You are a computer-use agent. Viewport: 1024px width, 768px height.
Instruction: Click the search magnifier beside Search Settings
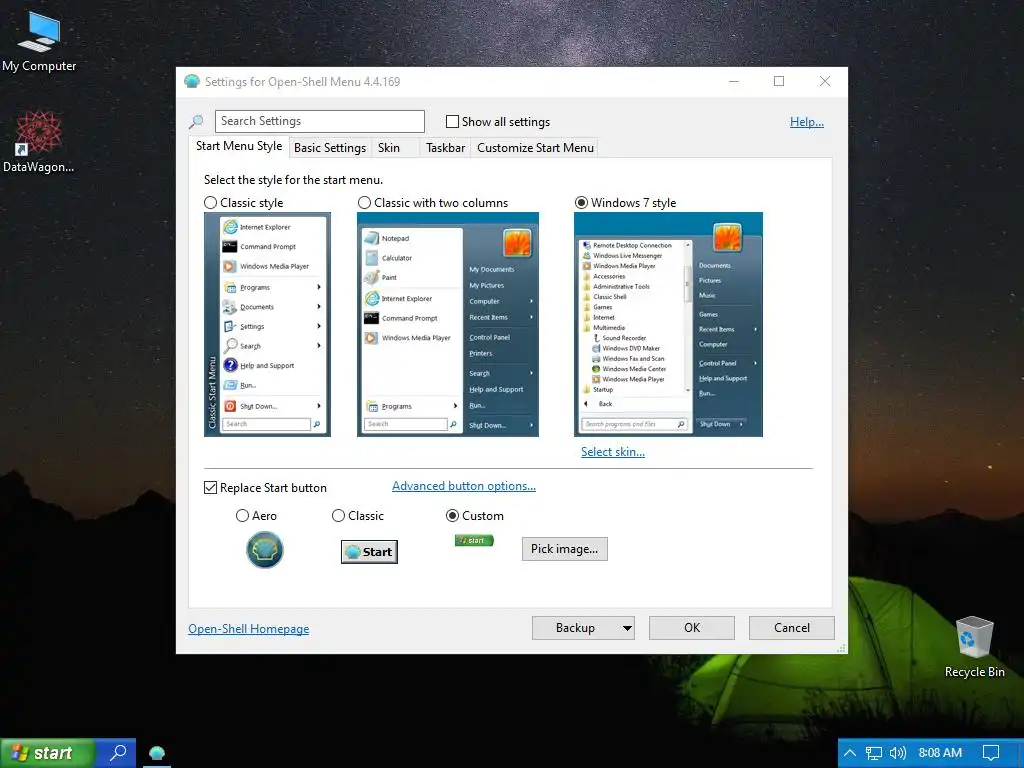coord(196,121)
